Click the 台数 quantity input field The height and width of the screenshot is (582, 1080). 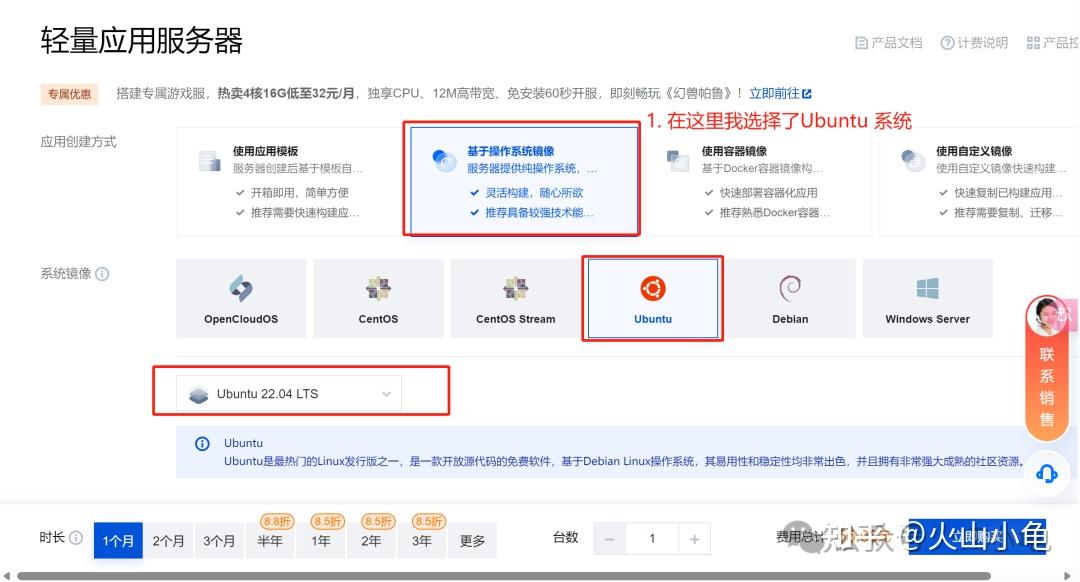[652, 539]
